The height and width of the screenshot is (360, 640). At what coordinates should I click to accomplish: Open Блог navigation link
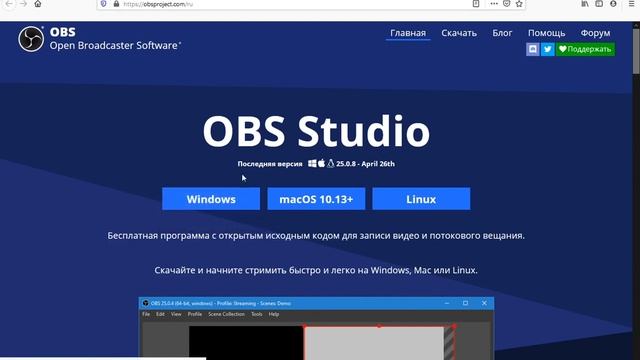pos(502,33)
